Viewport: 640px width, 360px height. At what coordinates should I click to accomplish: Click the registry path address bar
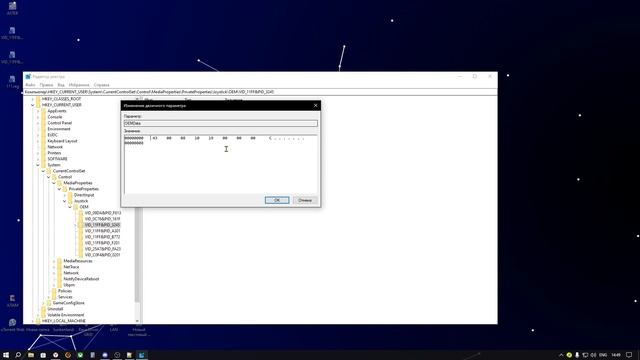click(260, 92)
